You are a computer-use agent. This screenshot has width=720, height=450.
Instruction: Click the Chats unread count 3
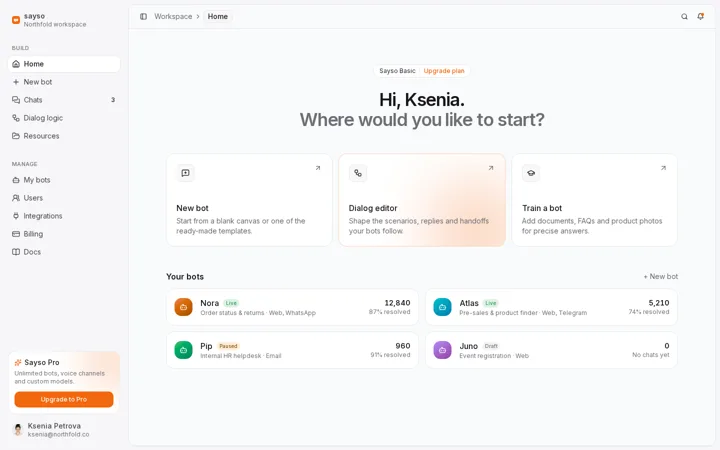click(x=113, y=100)
